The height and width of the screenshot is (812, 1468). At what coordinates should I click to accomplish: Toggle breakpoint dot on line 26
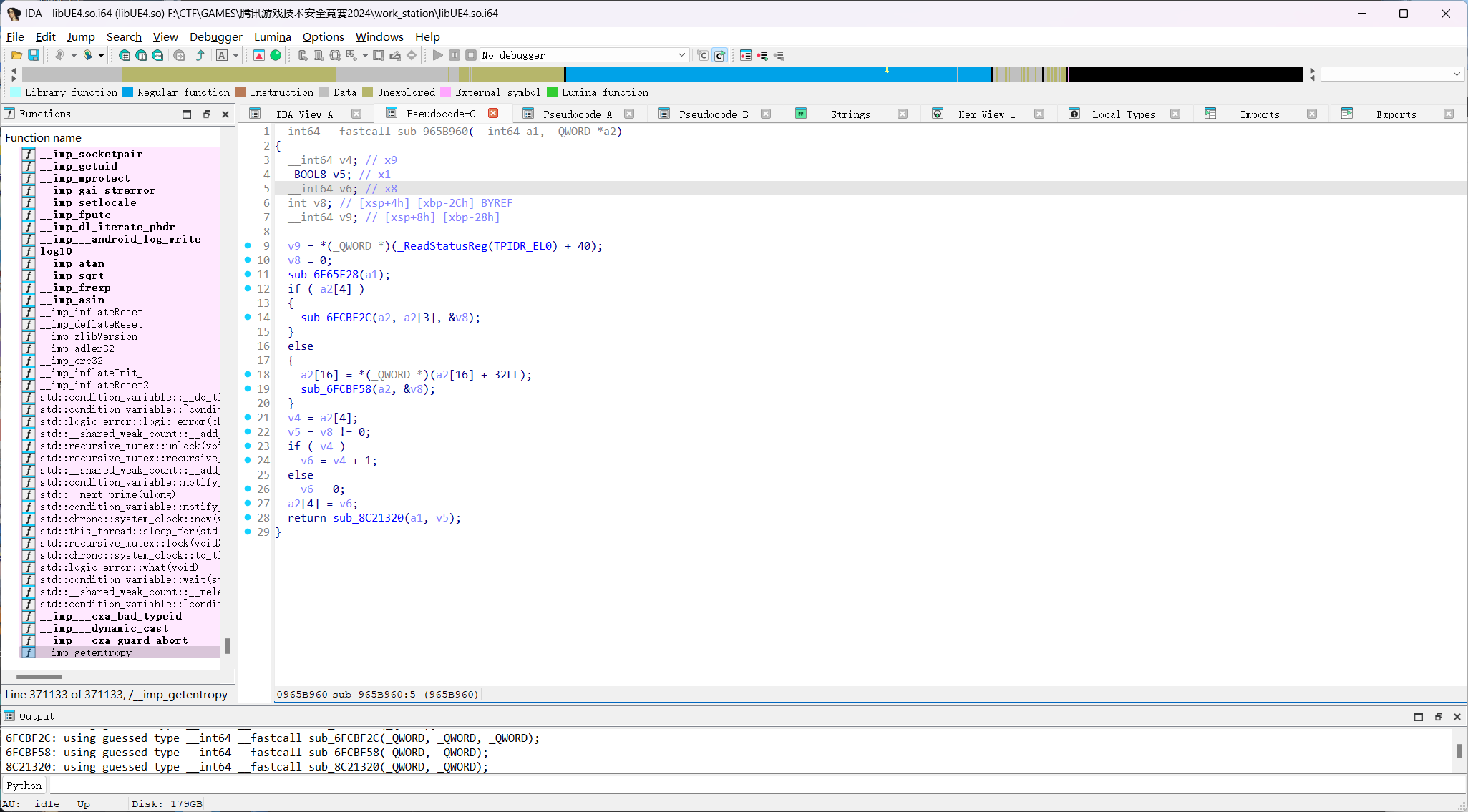pos(248,489)
